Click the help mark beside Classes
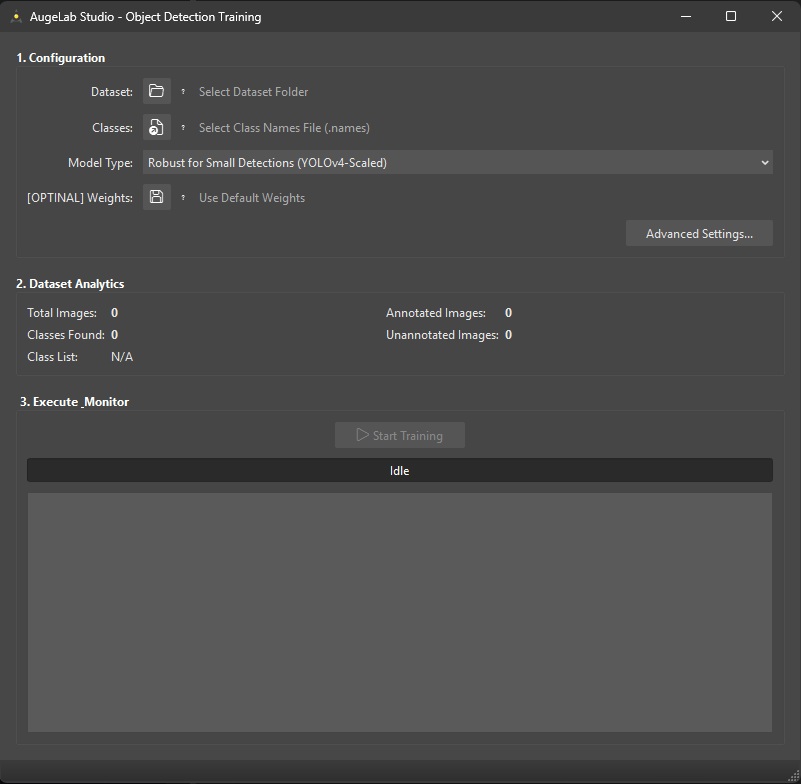 (183, 127)
